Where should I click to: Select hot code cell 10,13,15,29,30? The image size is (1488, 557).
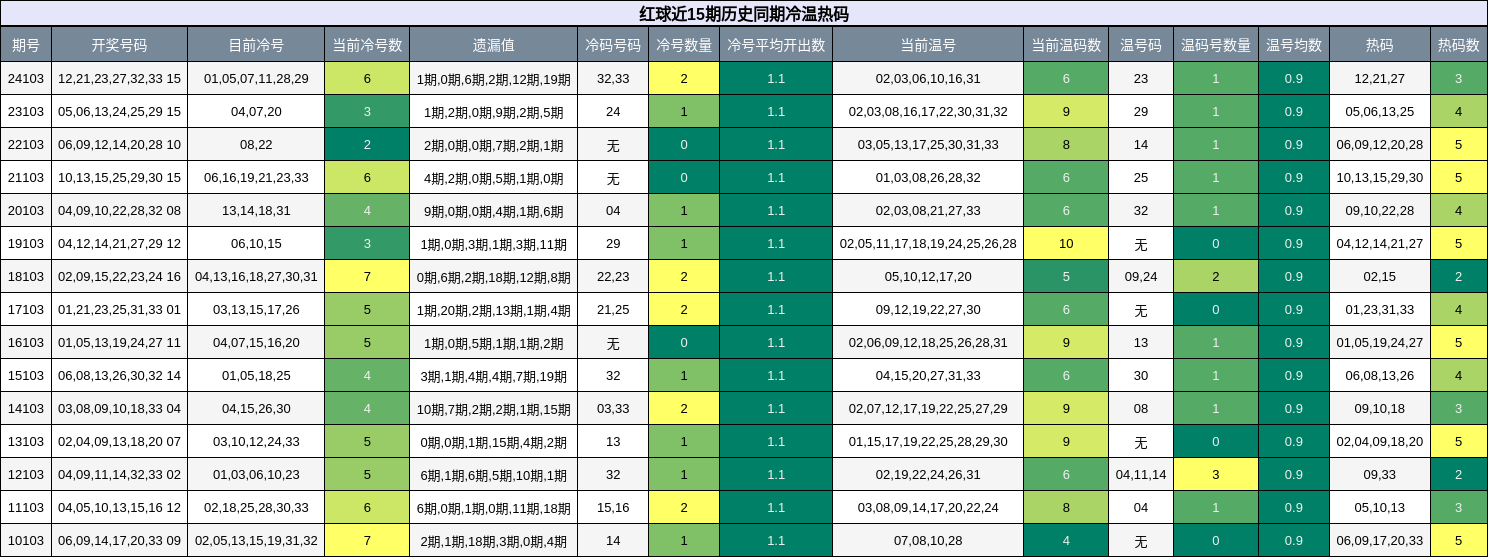(1380, 178)
